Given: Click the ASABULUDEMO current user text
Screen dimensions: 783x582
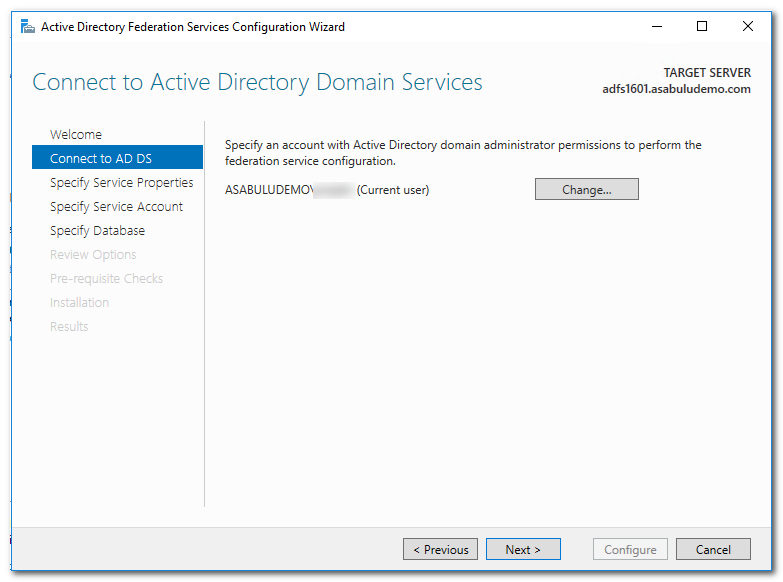Looking at the screenshot, I should click(327, 190).
